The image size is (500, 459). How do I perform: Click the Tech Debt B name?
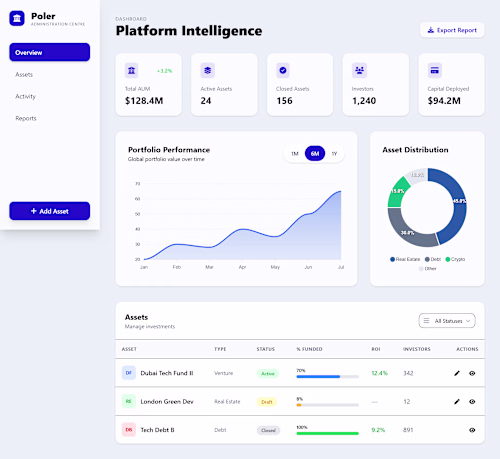(157, 430)
